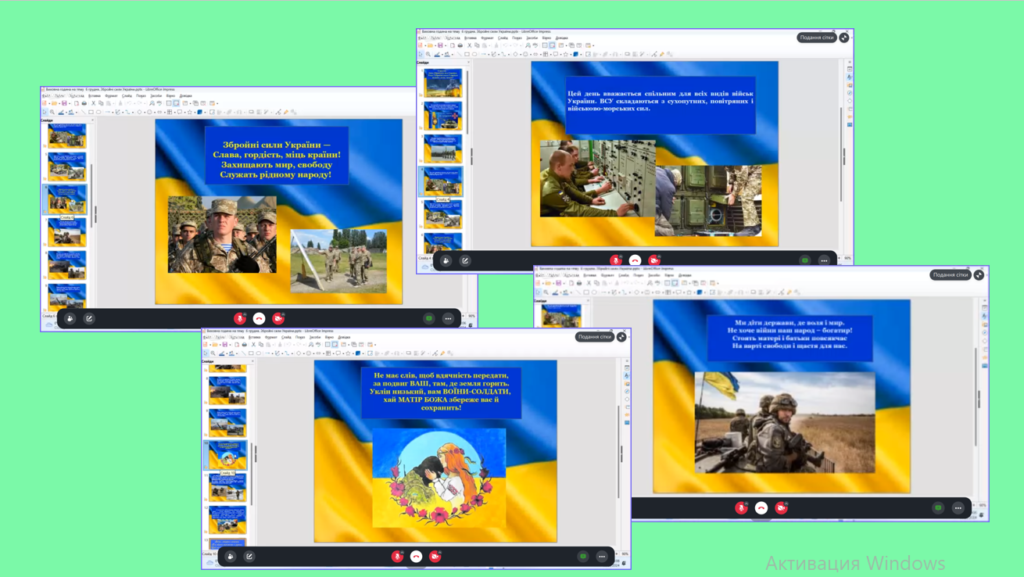Expand three-dot menu in 'Цей день' call bar
This screenshot has width=1024, height=577.
(x=824, y=260)
